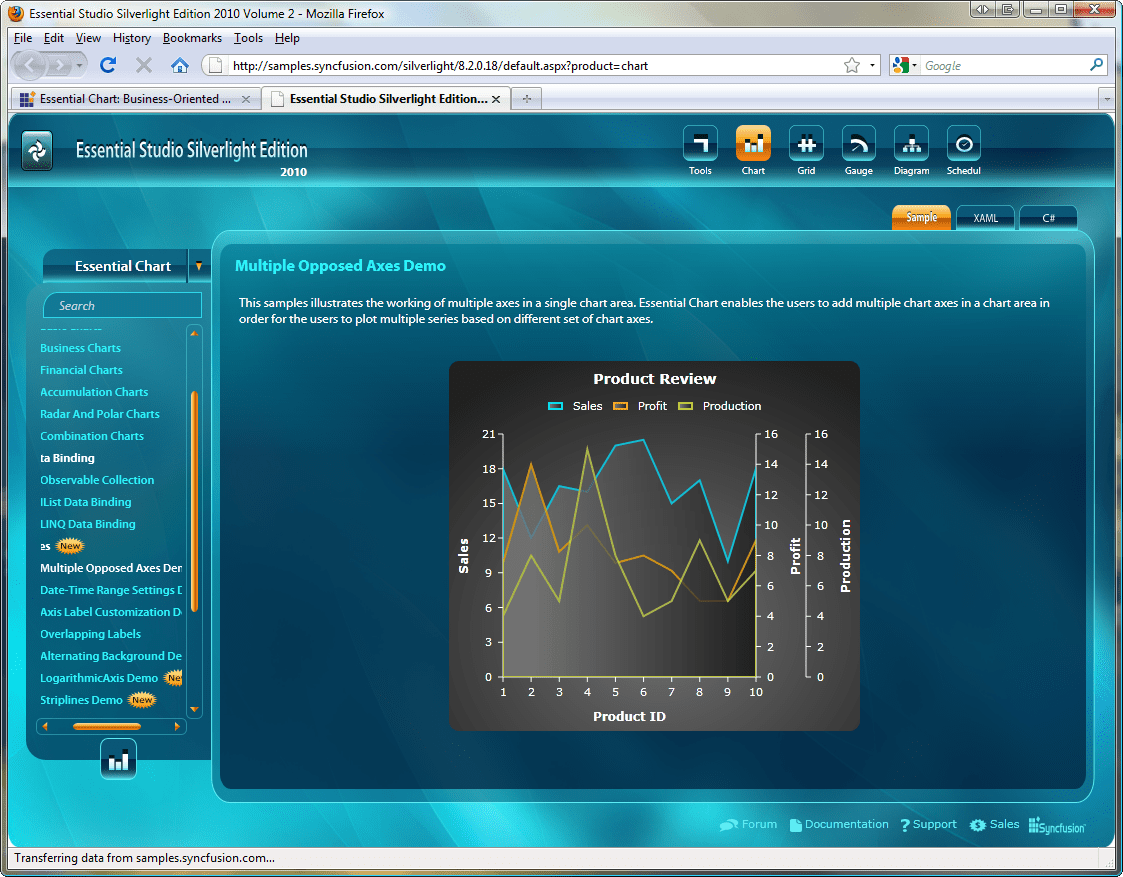Click the Google search engine selector
1123x877 pixels.
pos(901,65)
